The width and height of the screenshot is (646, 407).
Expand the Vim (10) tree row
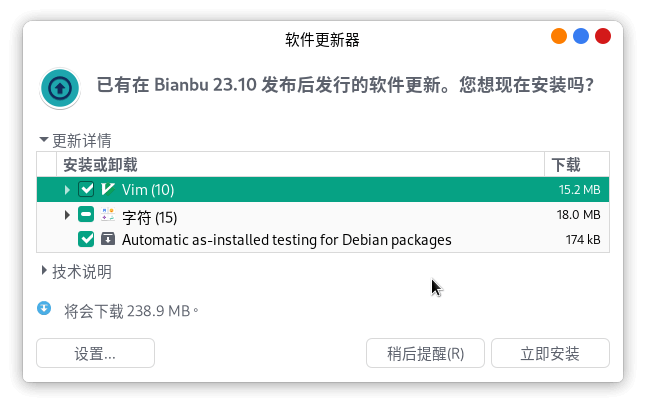pos(67,189)
